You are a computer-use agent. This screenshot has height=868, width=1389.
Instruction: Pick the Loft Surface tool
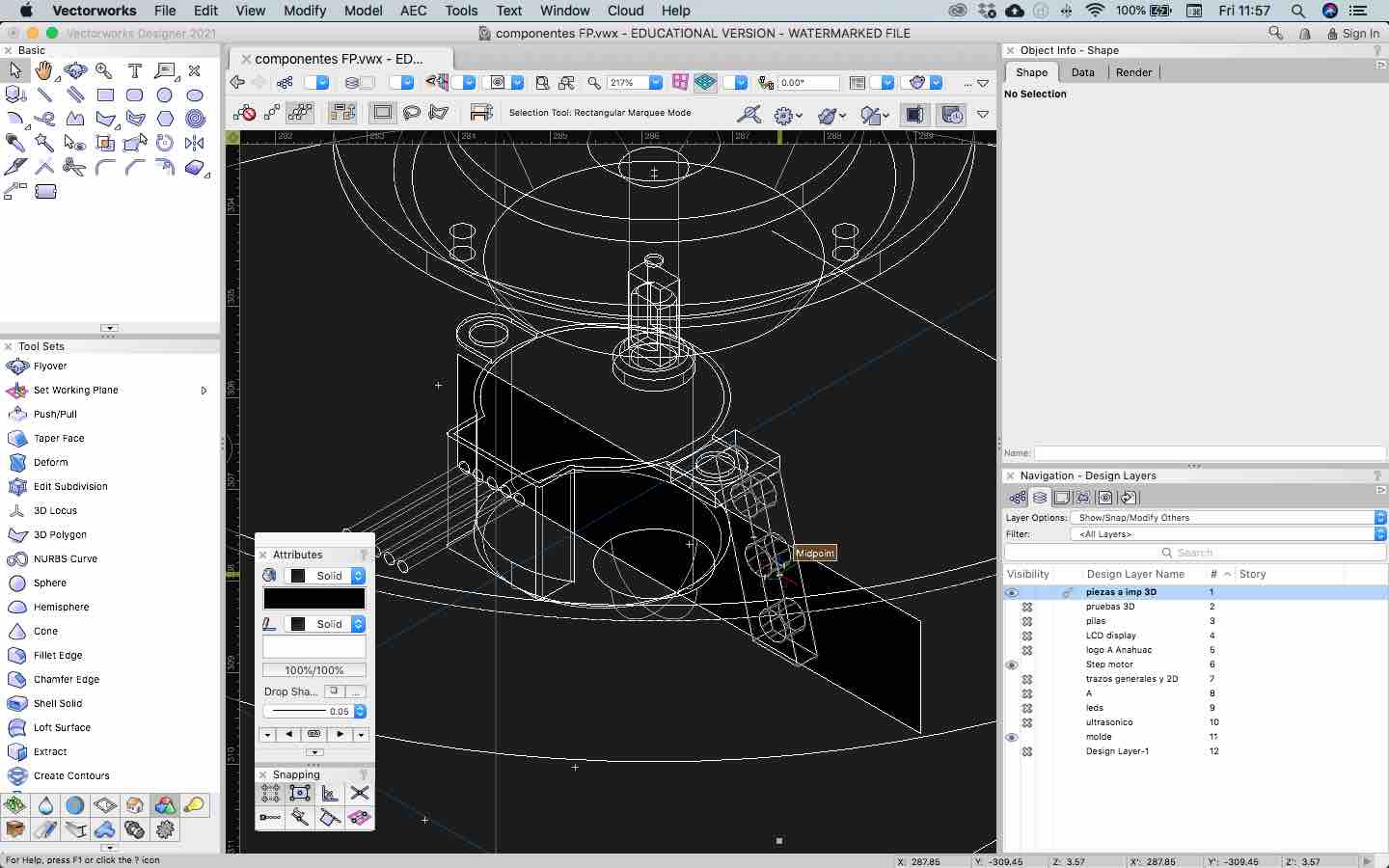click(62, 728)
